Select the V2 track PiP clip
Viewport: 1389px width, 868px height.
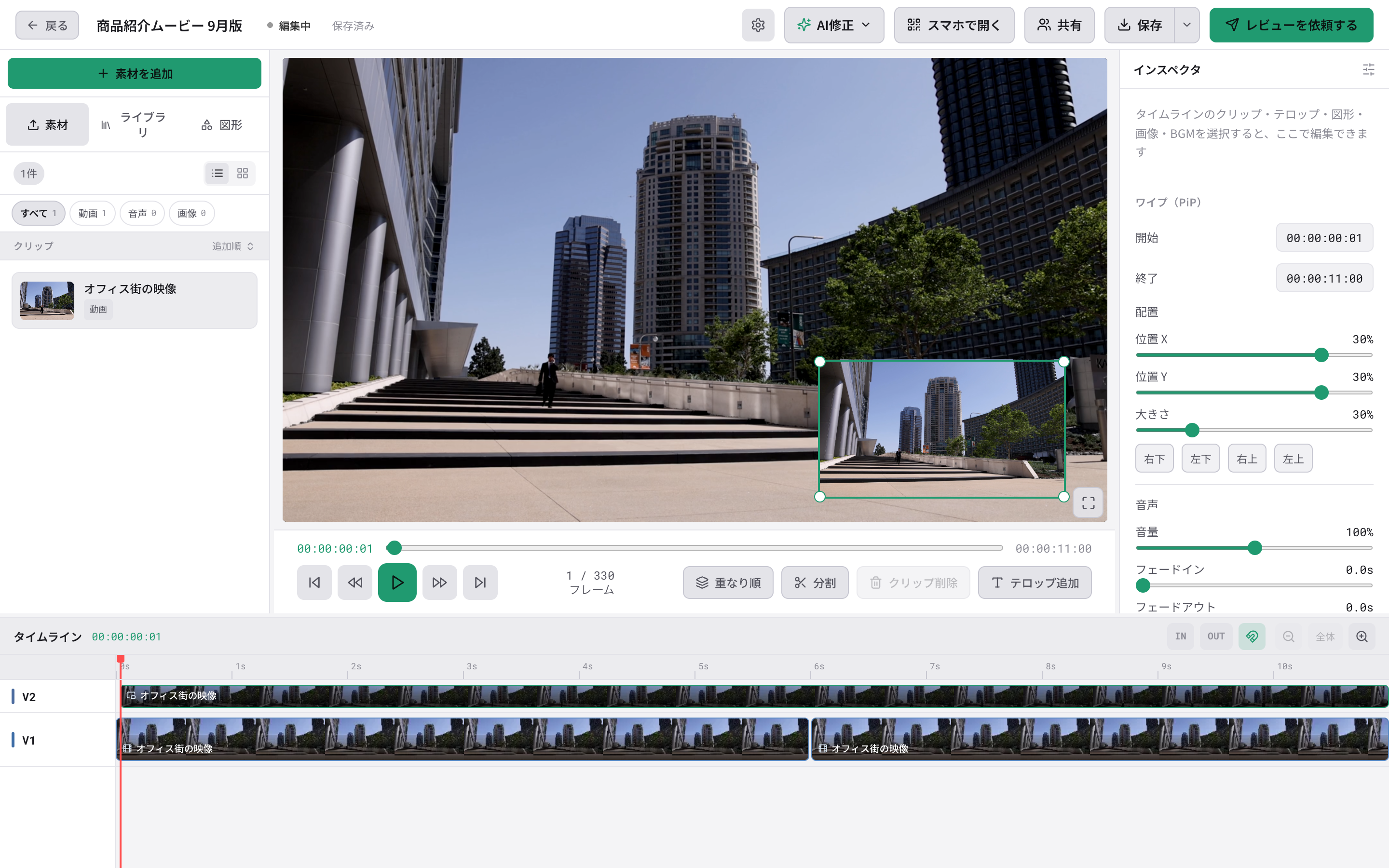pos(754,696)
